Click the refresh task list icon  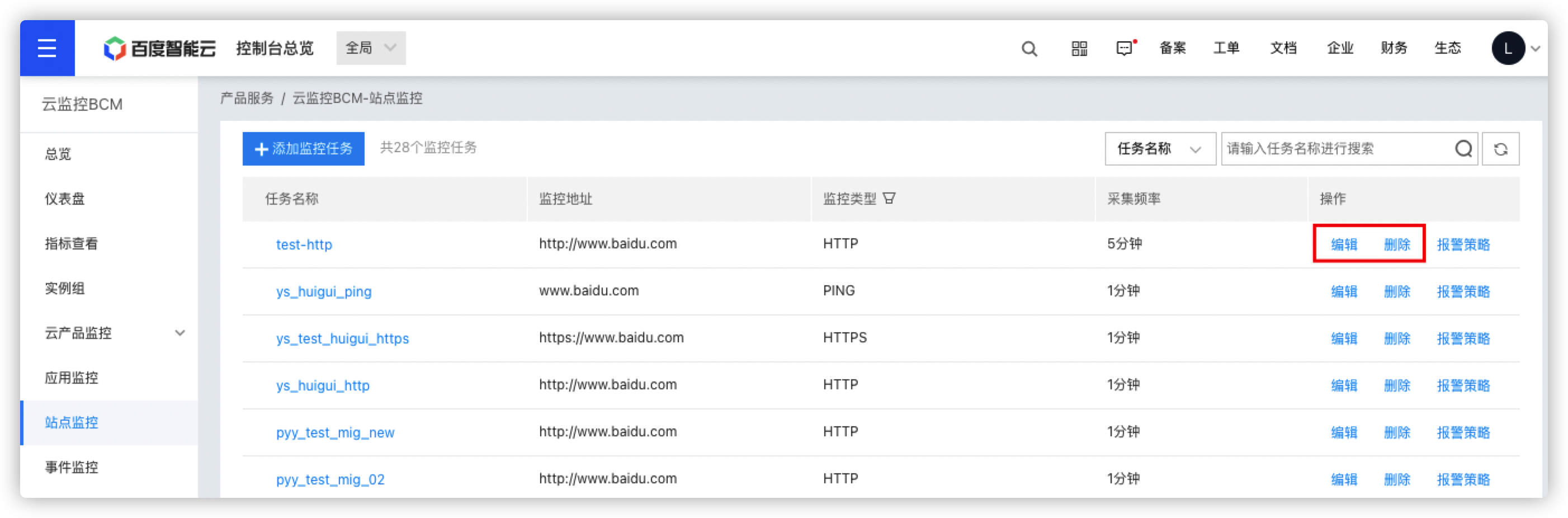[1500, 149]
